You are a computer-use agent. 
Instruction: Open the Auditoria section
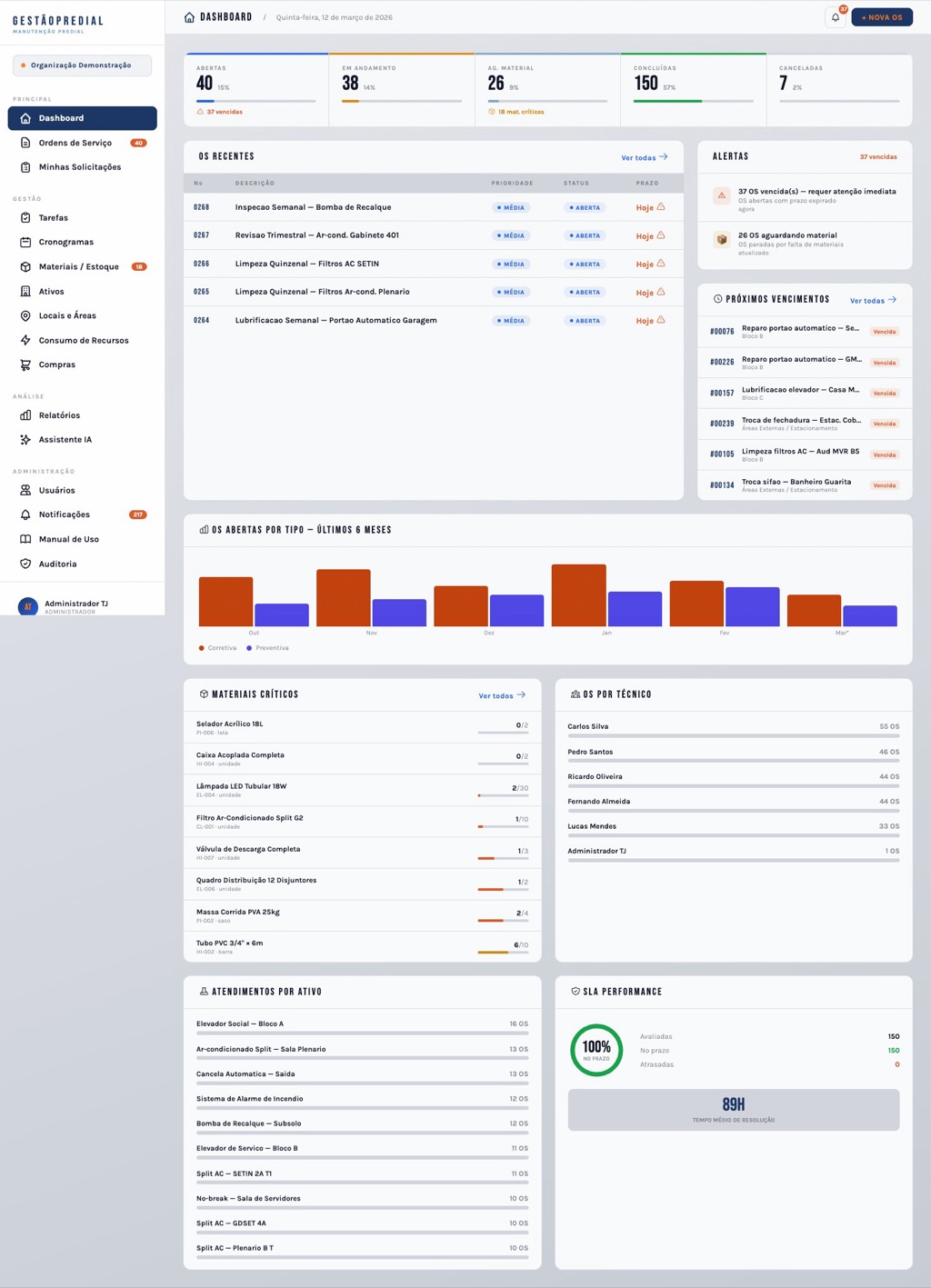tap(56, 564)
